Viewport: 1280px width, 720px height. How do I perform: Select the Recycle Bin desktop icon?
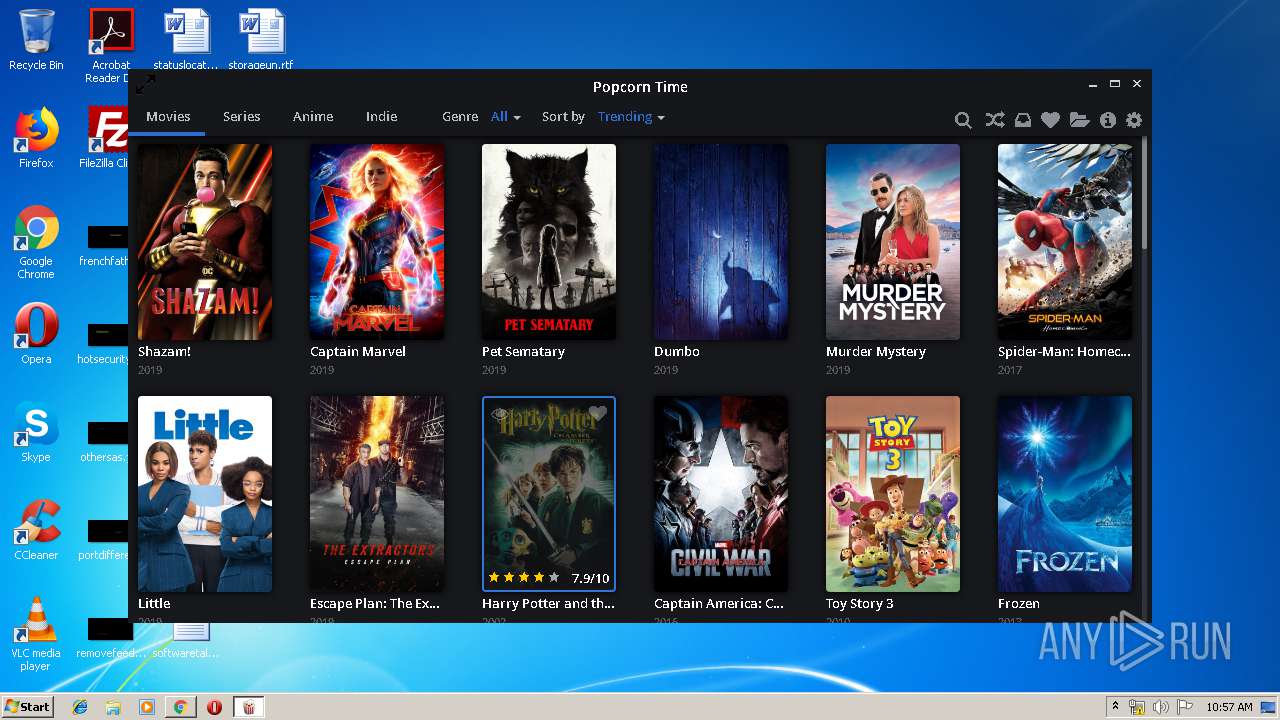(x=36, y=41)
